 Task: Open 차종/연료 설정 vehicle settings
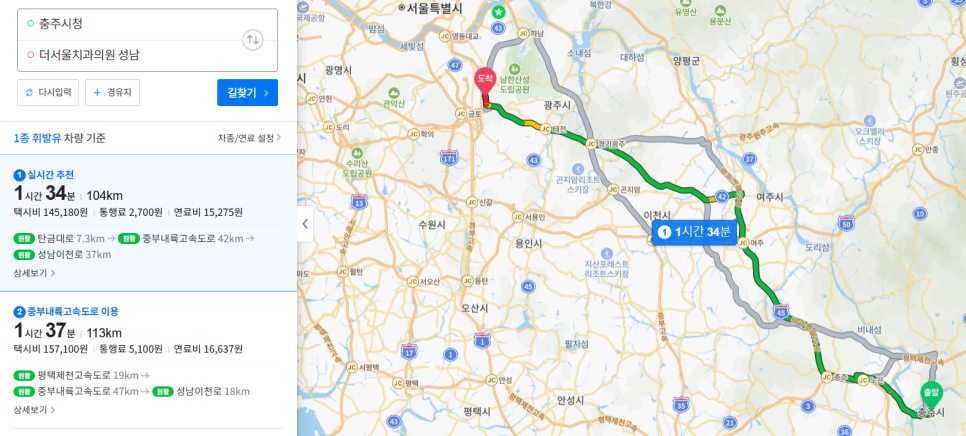[x=249, y=138]
